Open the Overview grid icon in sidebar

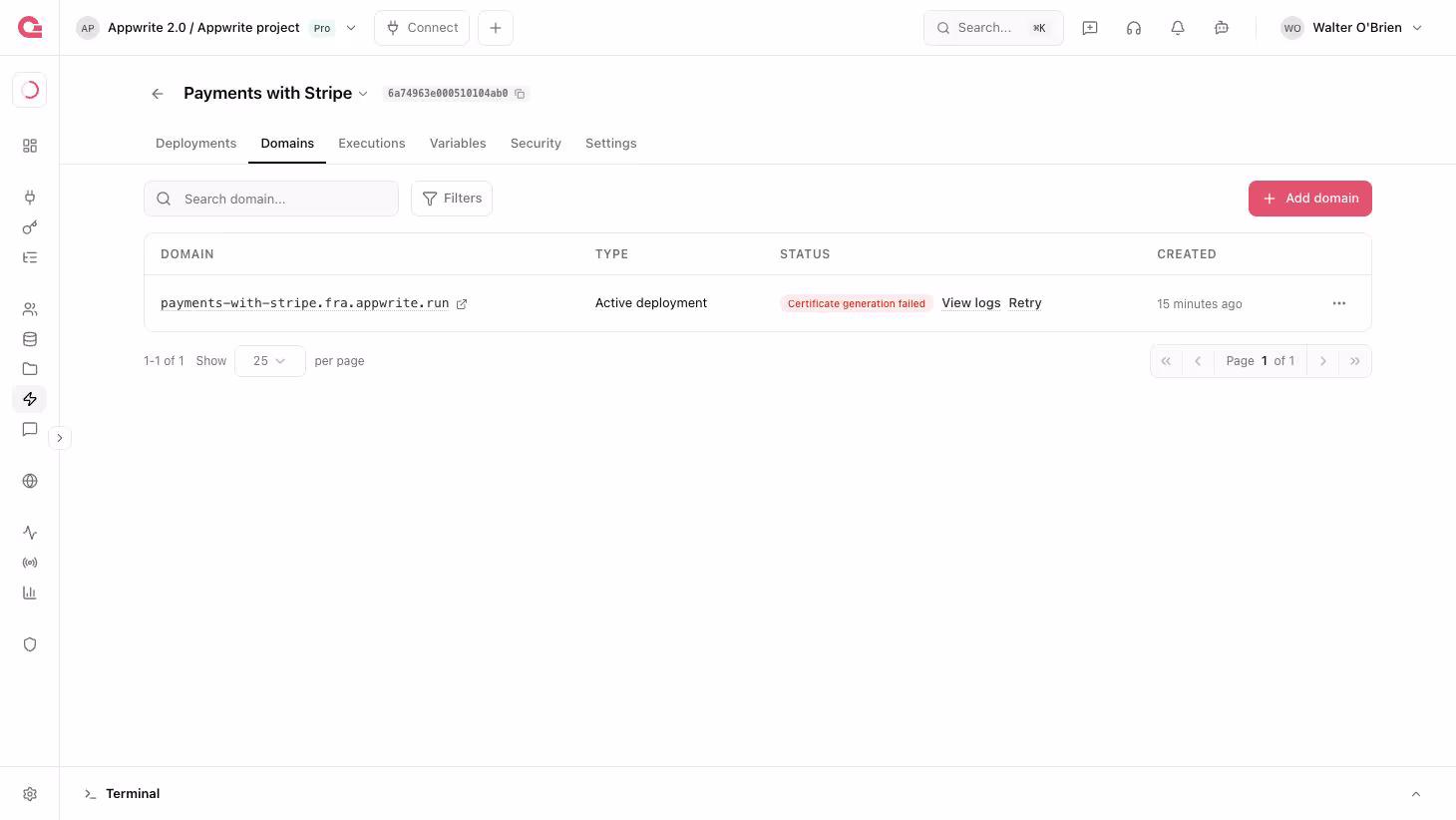(30, 146)
